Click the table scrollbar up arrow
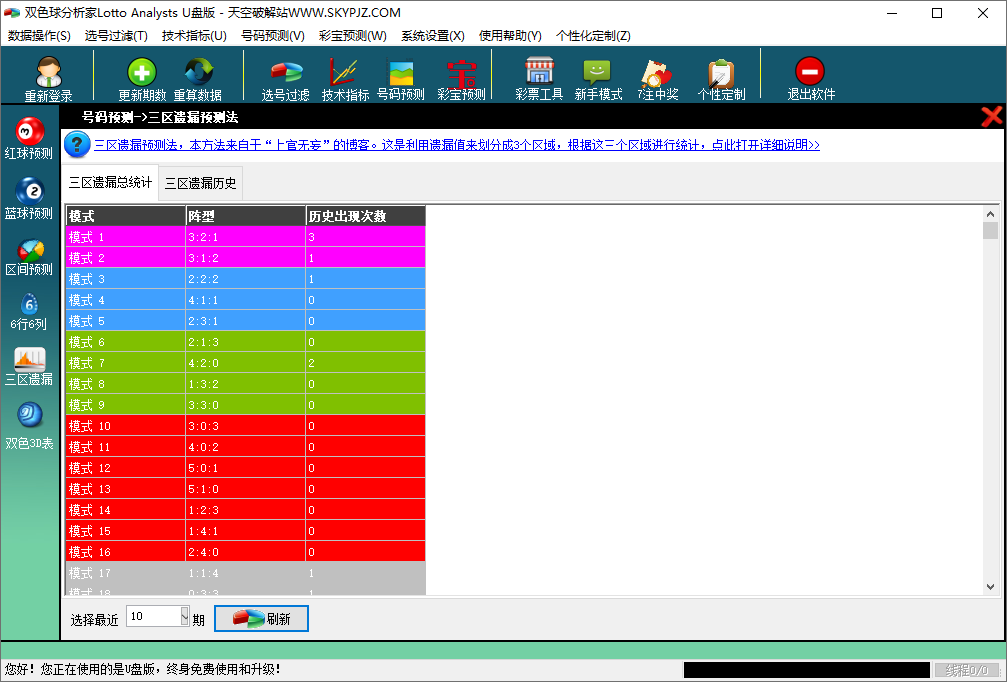Image resolution: width=1007 pixels, height=682 pixels. coord(990,214)
